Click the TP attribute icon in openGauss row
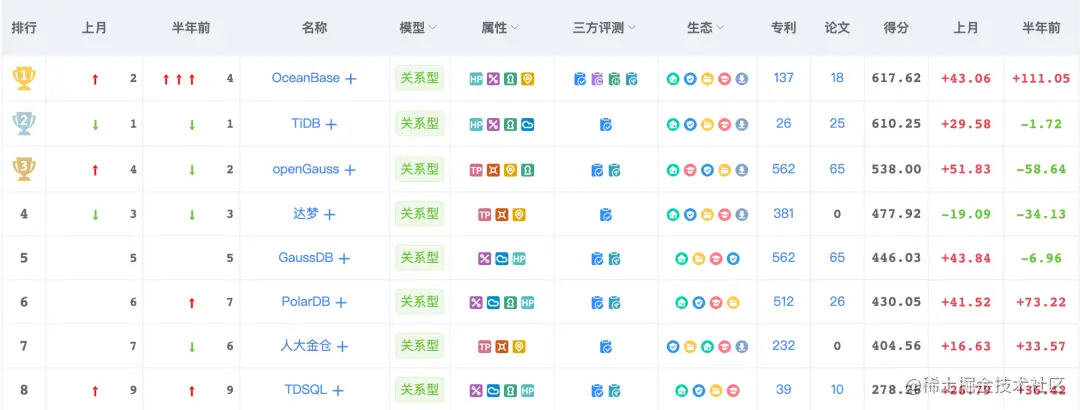Image resolution: width=1080 pixels, height=410 pixels. pos(476,170)
